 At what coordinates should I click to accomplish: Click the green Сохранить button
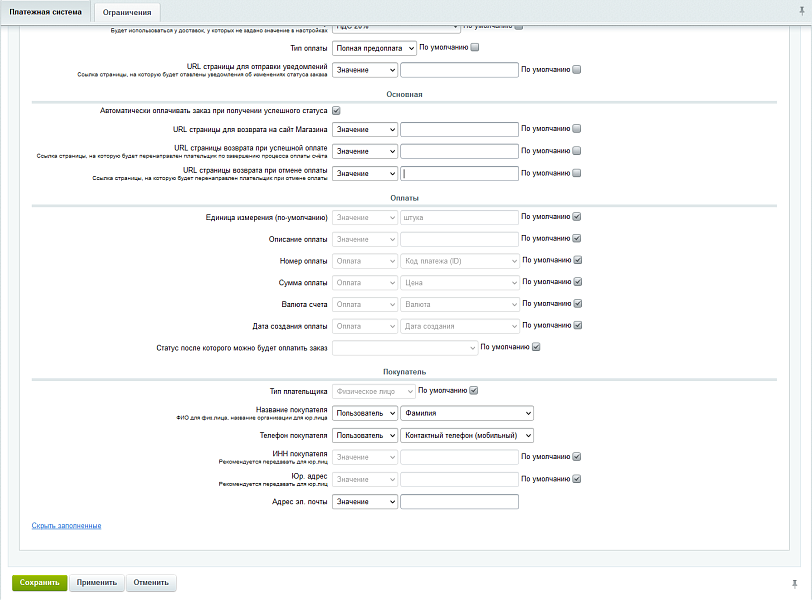39,582
